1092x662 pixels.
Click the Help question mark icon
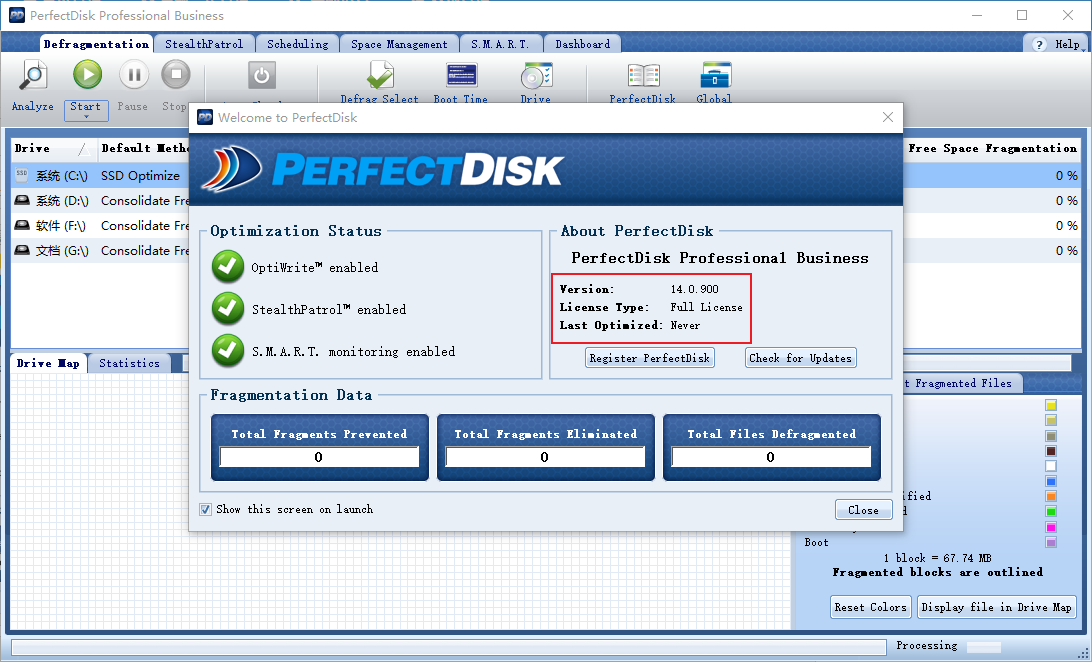pos(1039,44)
